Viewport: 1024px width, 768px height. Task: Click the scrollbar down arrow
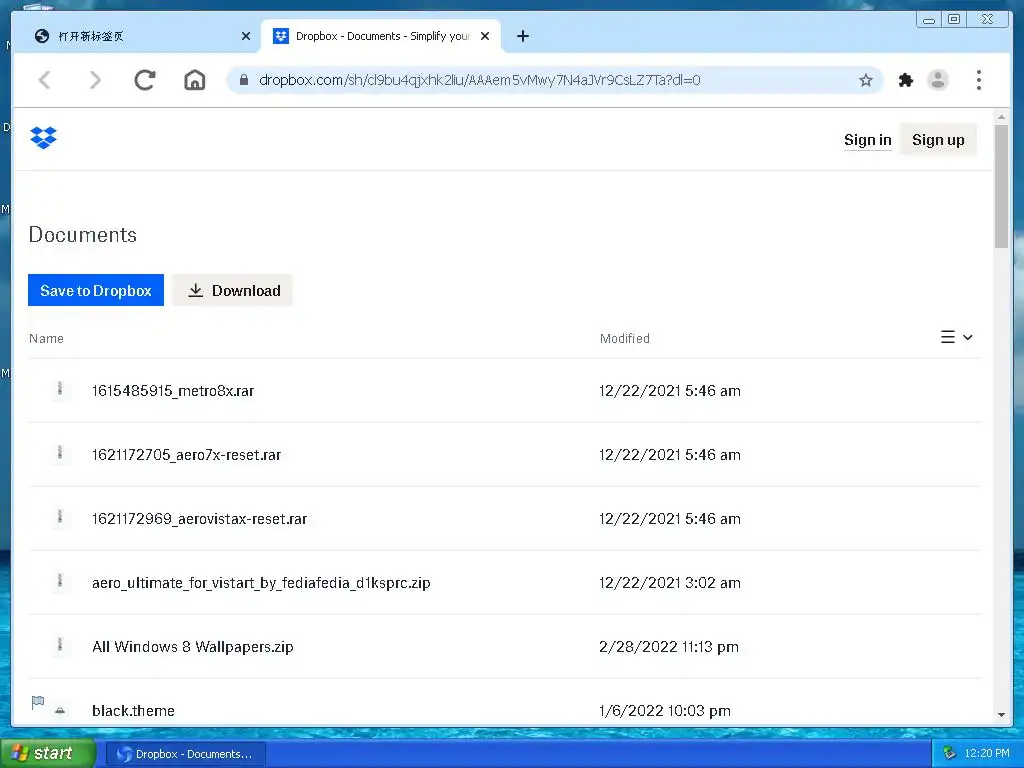(x=1001, y=715)
